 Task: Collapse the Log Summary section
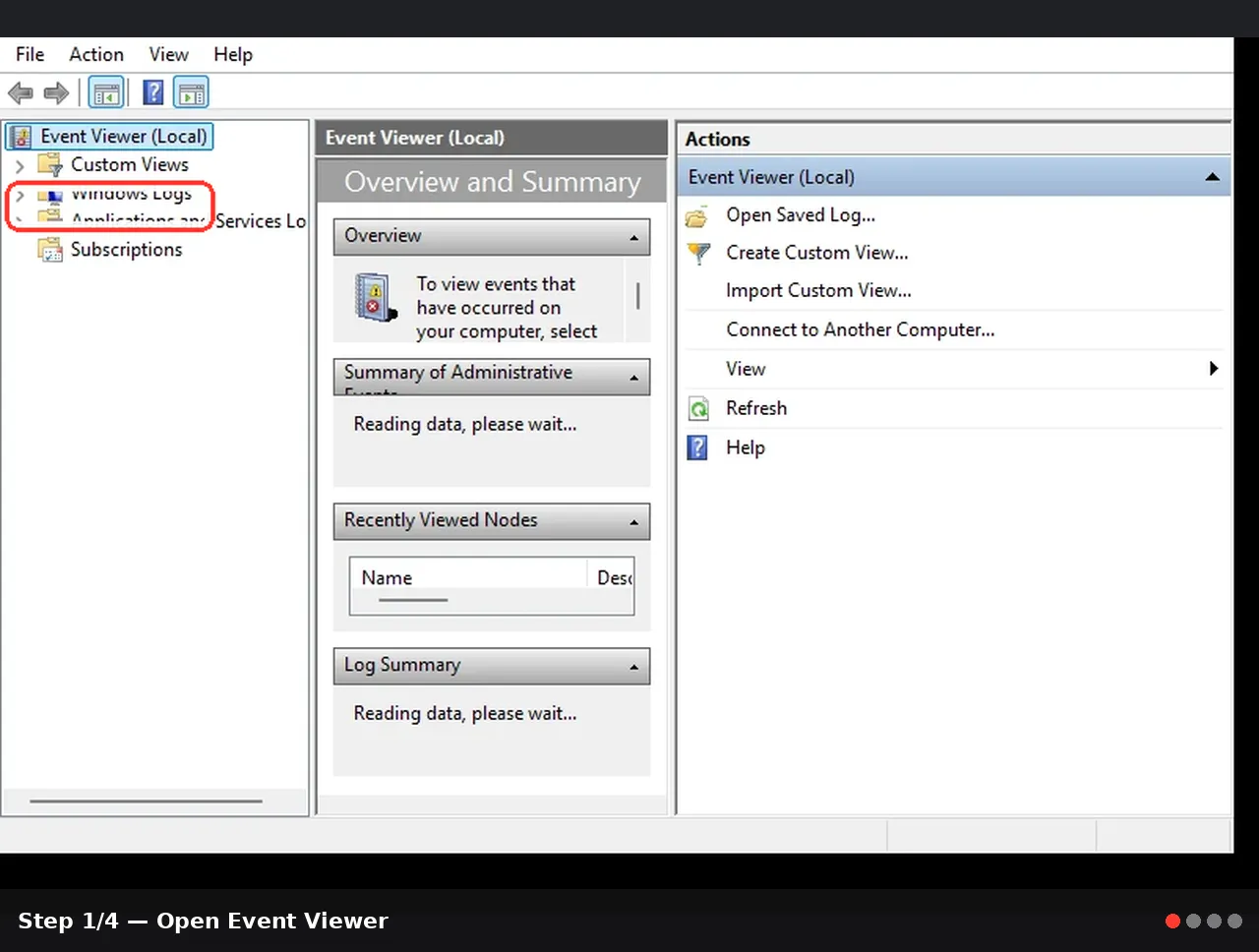(633, 667)
